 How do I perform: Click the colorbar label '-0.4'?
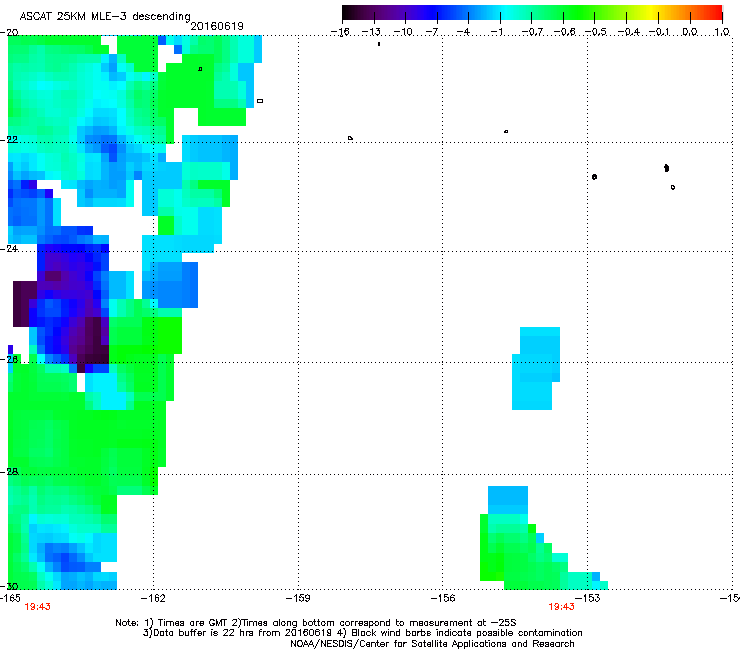pyautogui.click(x=629, y=32)
